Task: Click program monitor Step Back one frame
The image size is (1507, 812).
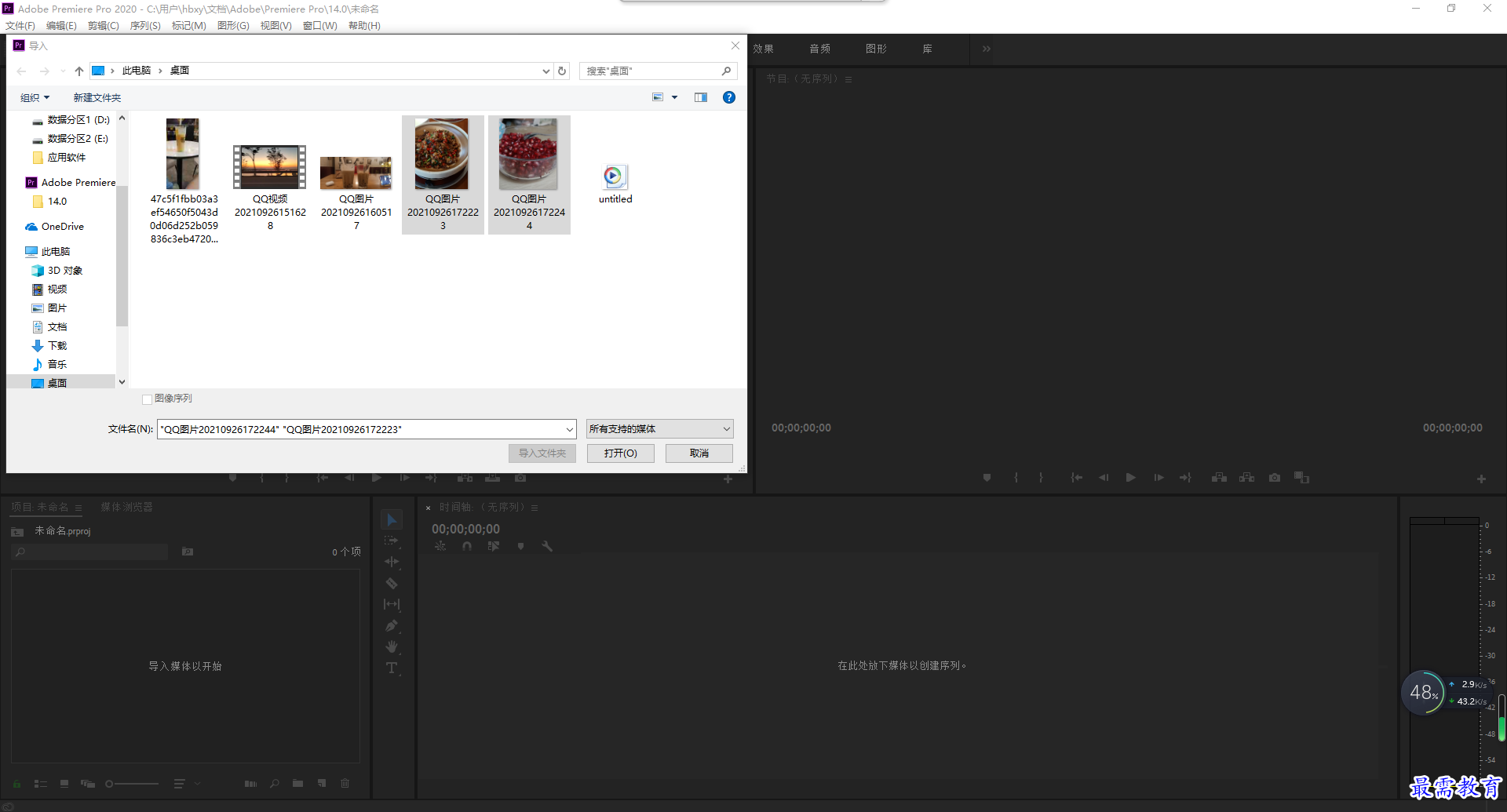Action: point(1104,477)
